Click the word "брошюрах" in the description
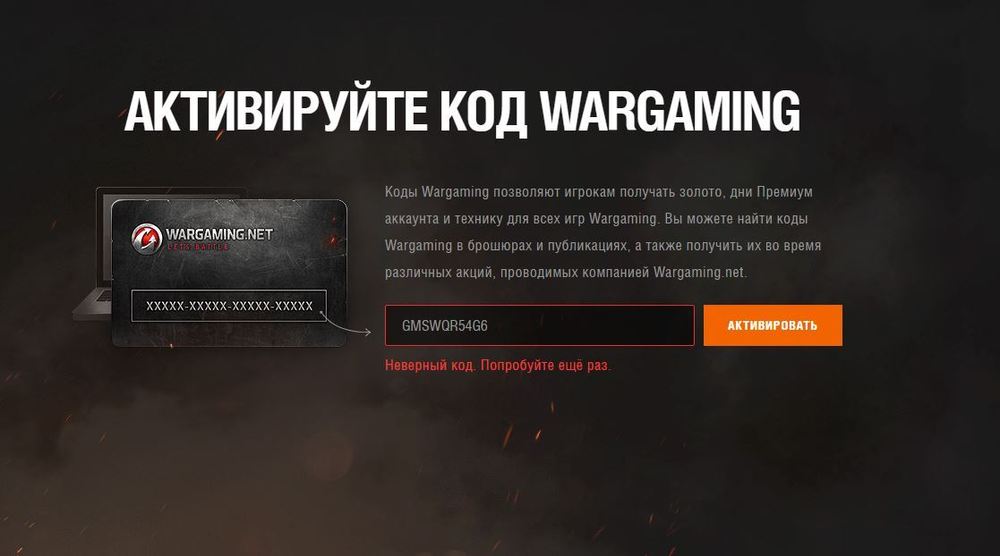Screen dimensions: 1000x556 499,246
